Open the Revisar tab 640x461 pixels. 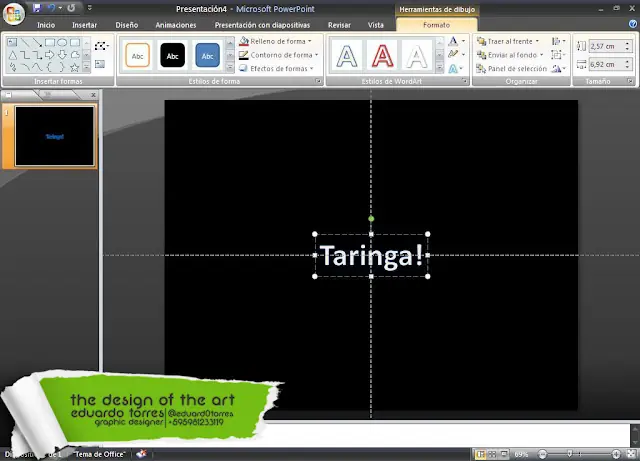339,25
